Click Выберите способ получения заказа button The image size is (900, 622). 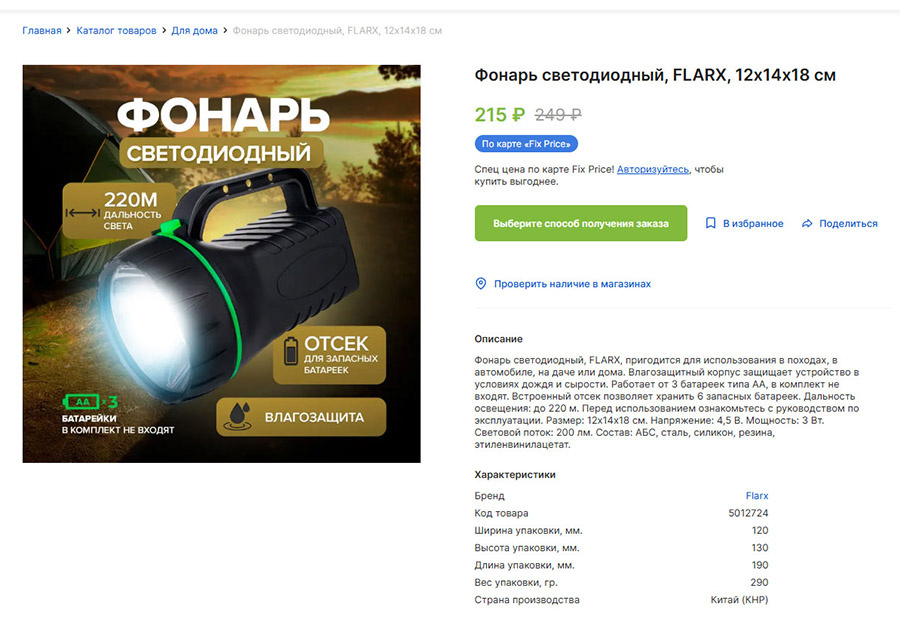click(581, 223)
